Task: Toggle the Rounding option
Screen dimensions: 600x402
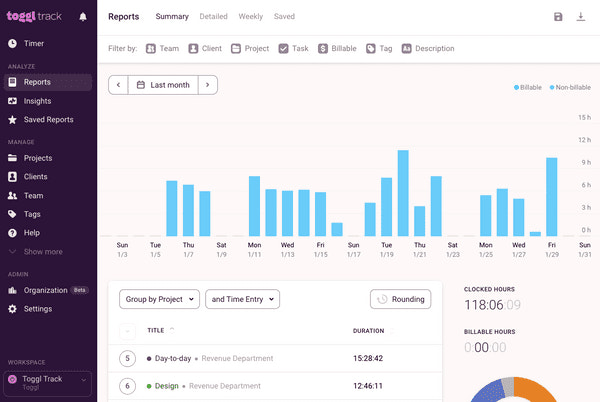Action: [x=399, y=298]
